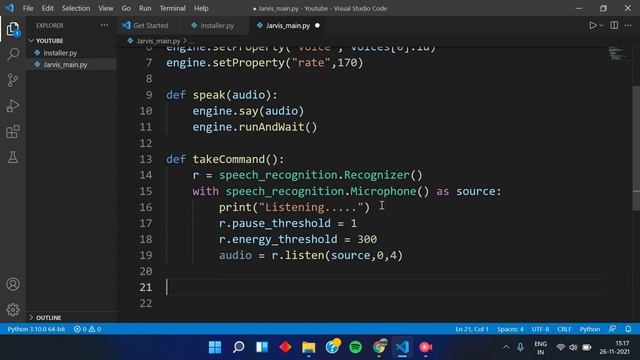
Task: Open the Manage gear settings
Action: point(13,310)
